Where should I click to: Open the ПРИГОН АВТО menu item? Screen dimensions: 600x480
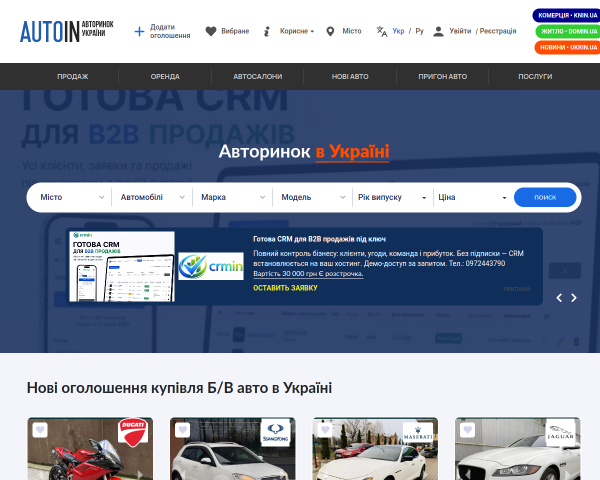[x=443, y=77]
